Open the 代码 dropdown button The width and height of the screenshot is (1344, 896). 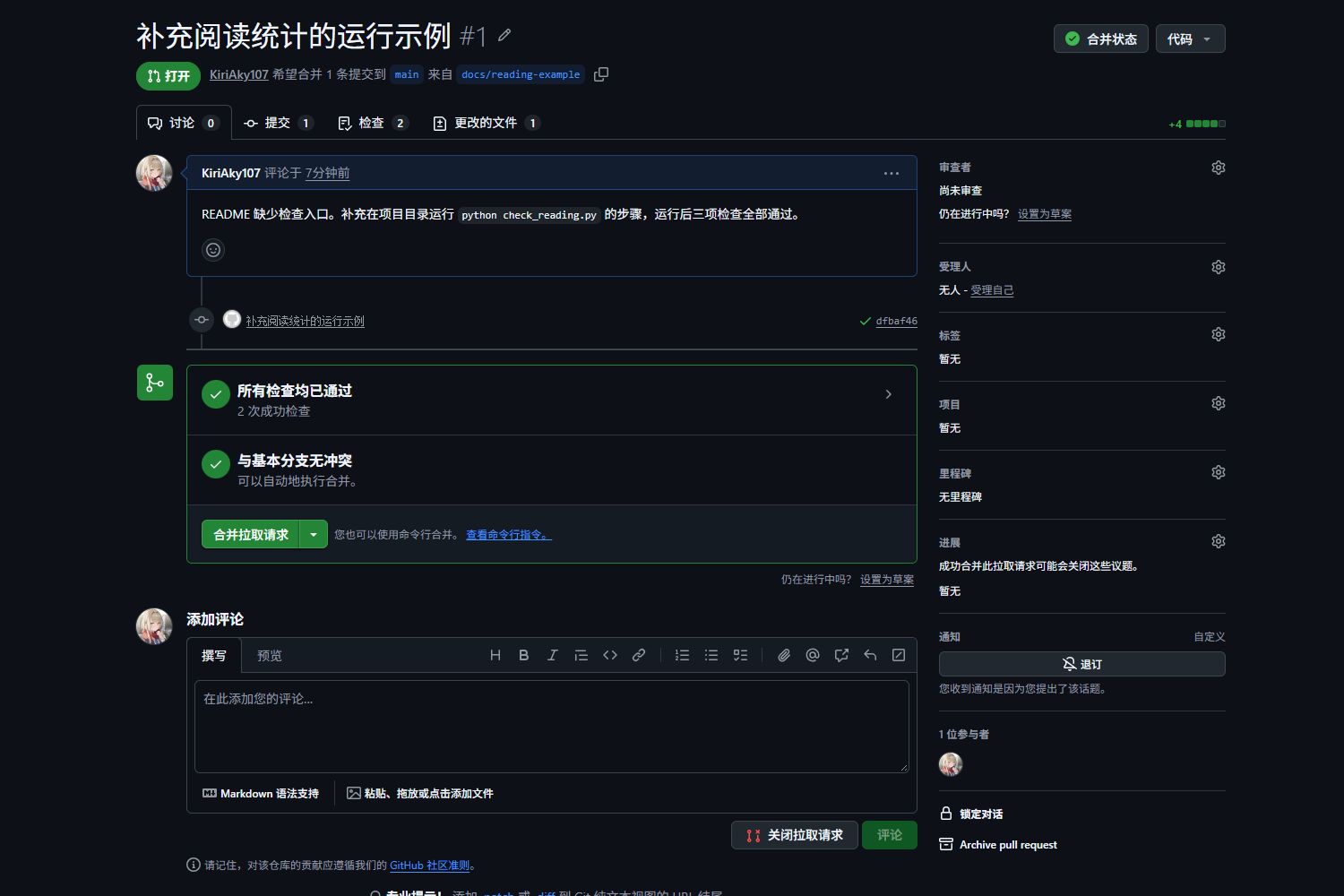[x=1190, y=39]
